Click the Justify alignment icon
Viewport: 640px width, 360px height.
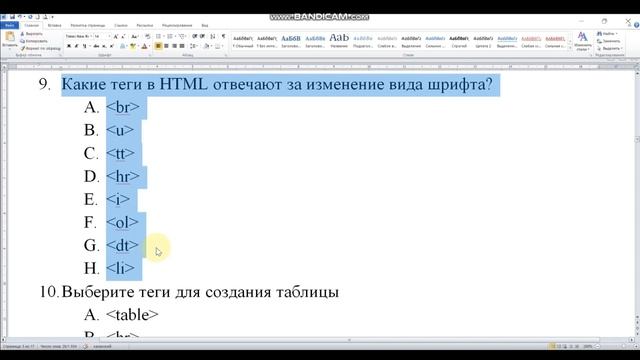point(182,46)
